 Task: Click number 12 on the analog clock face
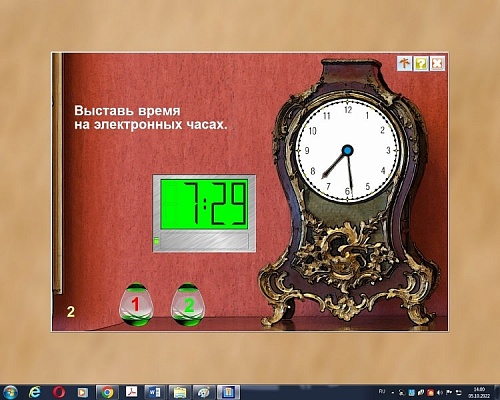click(x=348, y=110)
